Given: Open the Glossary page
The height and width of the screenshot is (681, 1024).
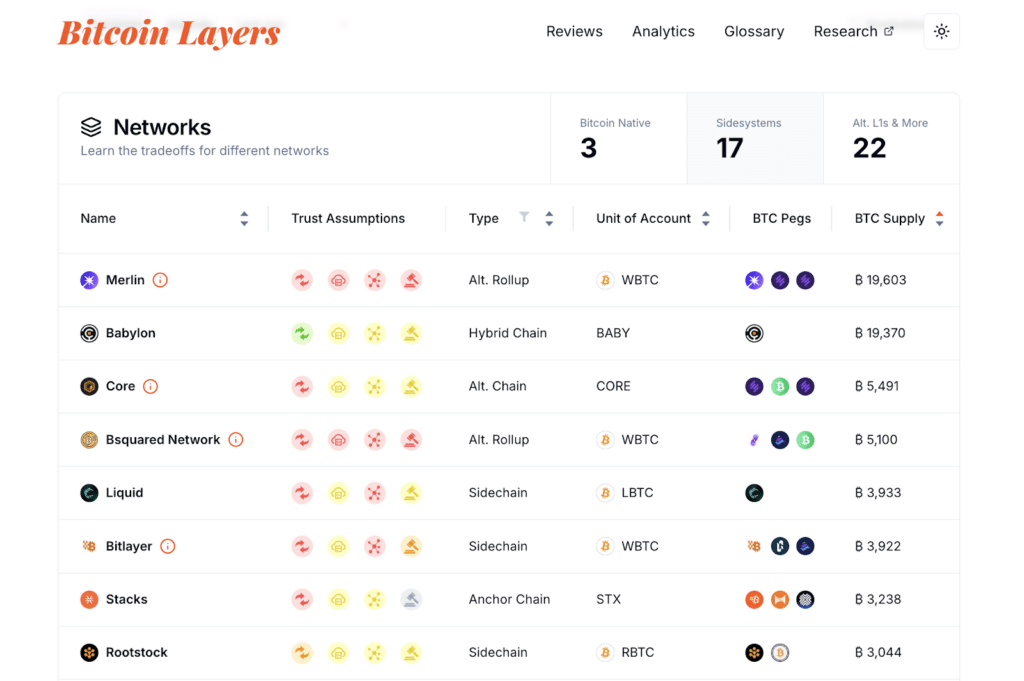Looking at the screenshot, I should coord(754,31).
